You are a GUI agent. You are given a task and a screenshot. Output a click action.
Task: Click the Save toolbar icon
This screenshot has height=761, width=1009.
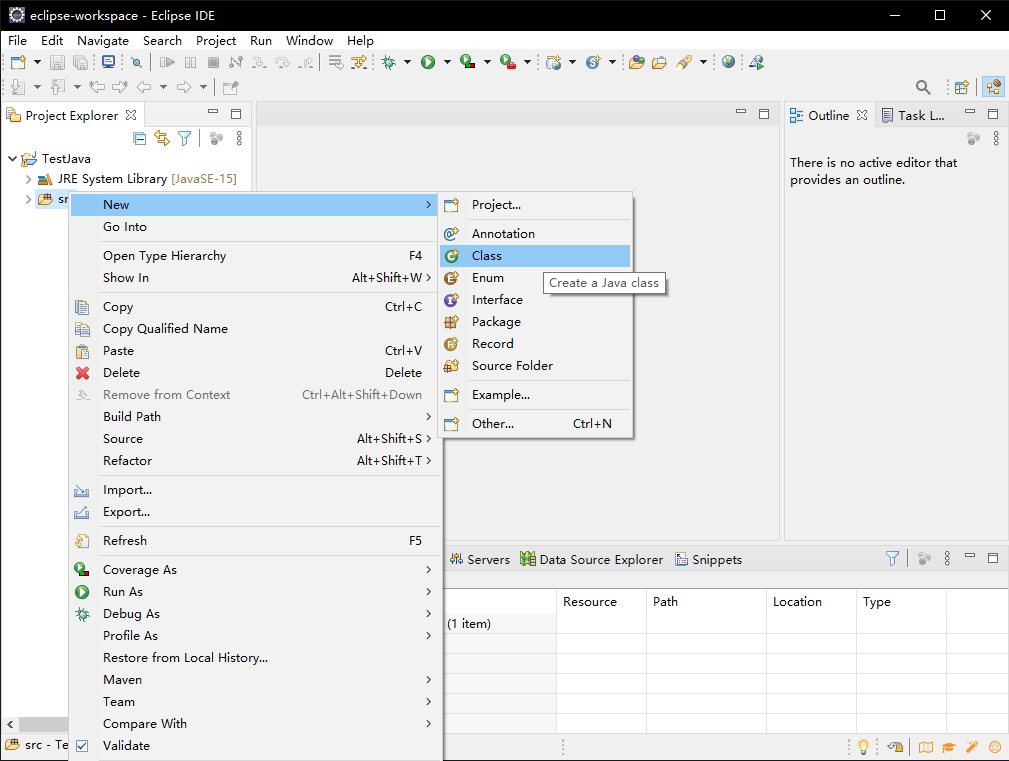coord(57,62)
